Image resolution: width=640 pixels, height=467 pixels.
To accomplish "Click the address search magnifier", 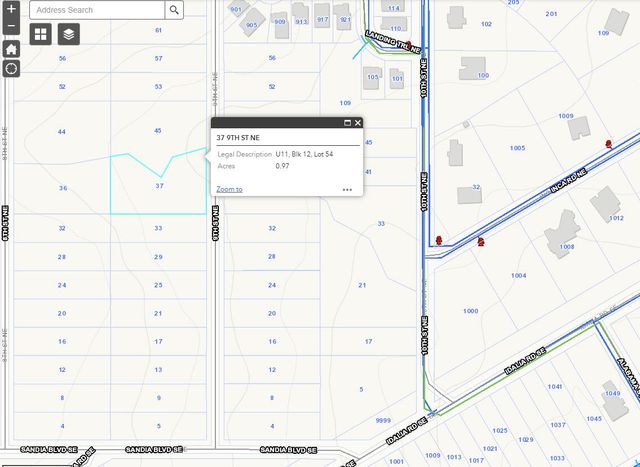I will tap(174, 10).
